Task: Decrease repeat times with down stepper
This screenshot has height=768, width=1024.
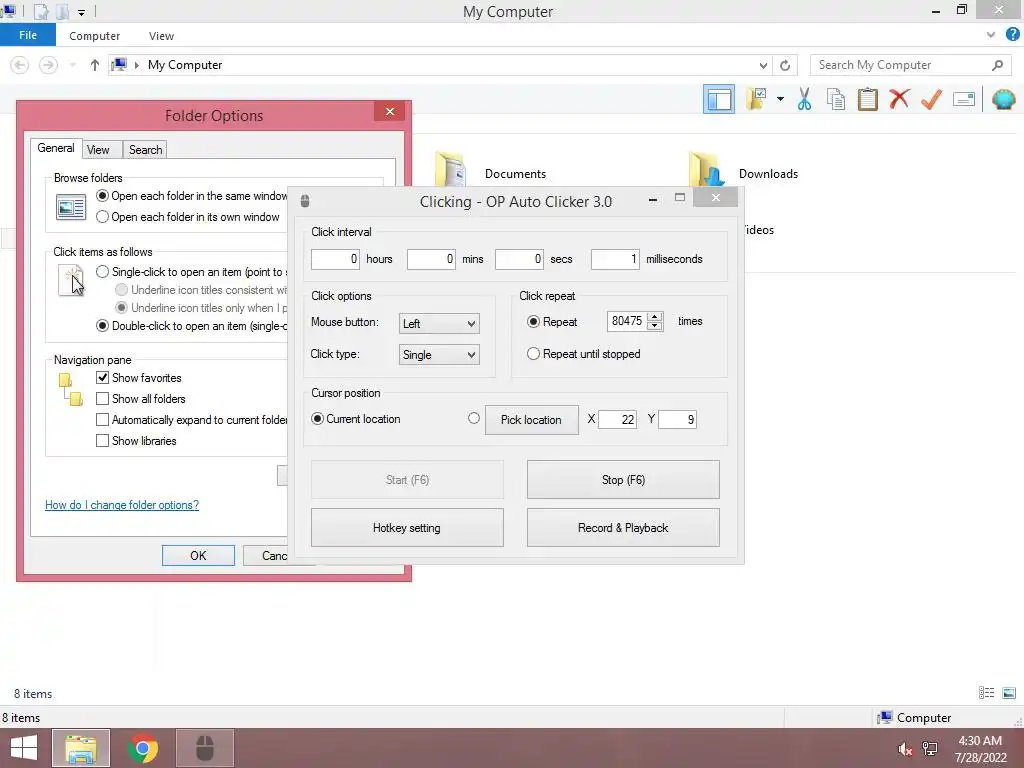Action: (654, 325)
